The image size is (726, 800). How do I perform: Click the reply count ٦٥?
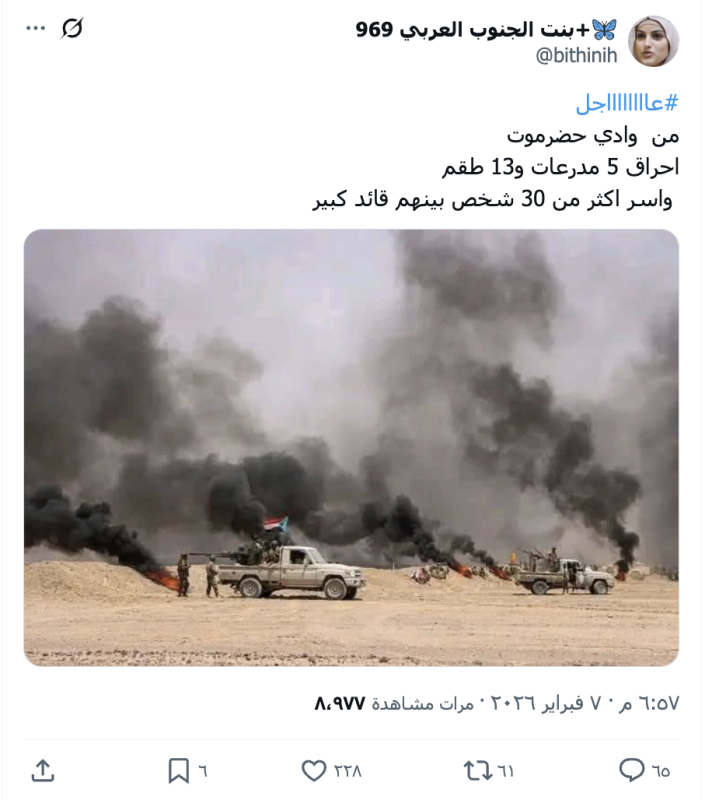(x=661, y=771)
